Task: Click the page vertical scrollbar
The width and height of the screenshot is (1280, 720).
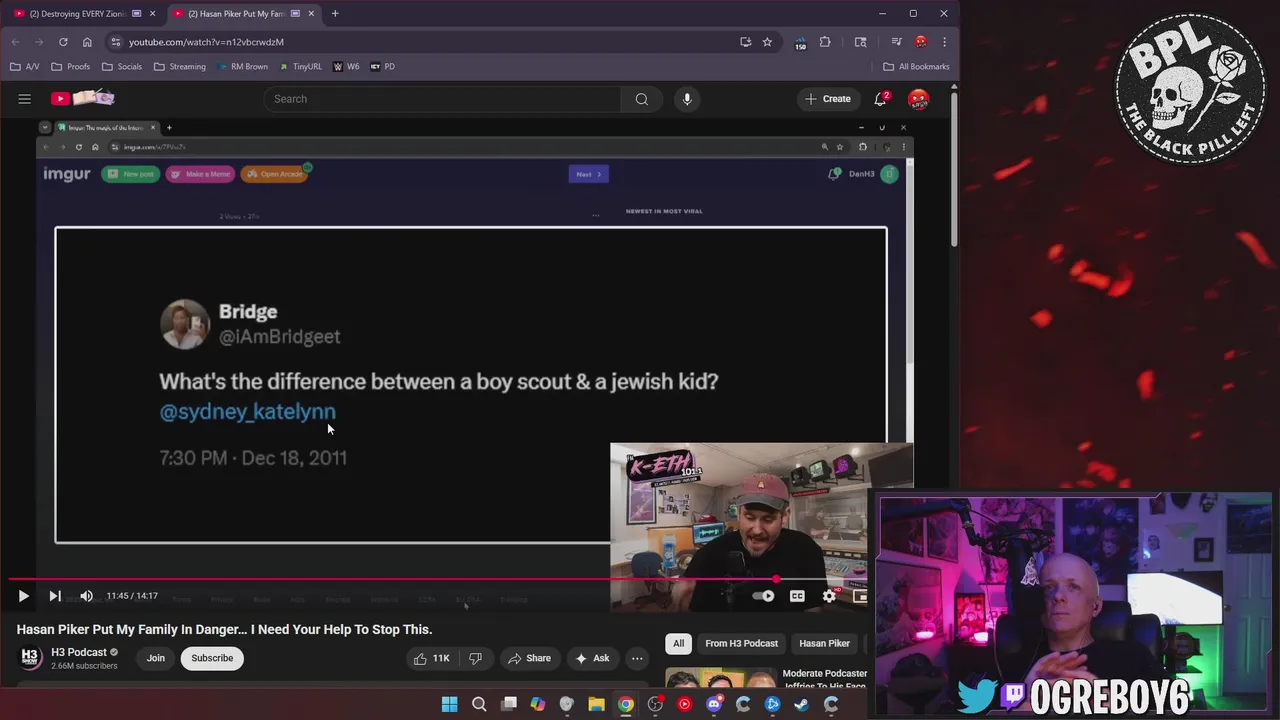Action: 955,170
